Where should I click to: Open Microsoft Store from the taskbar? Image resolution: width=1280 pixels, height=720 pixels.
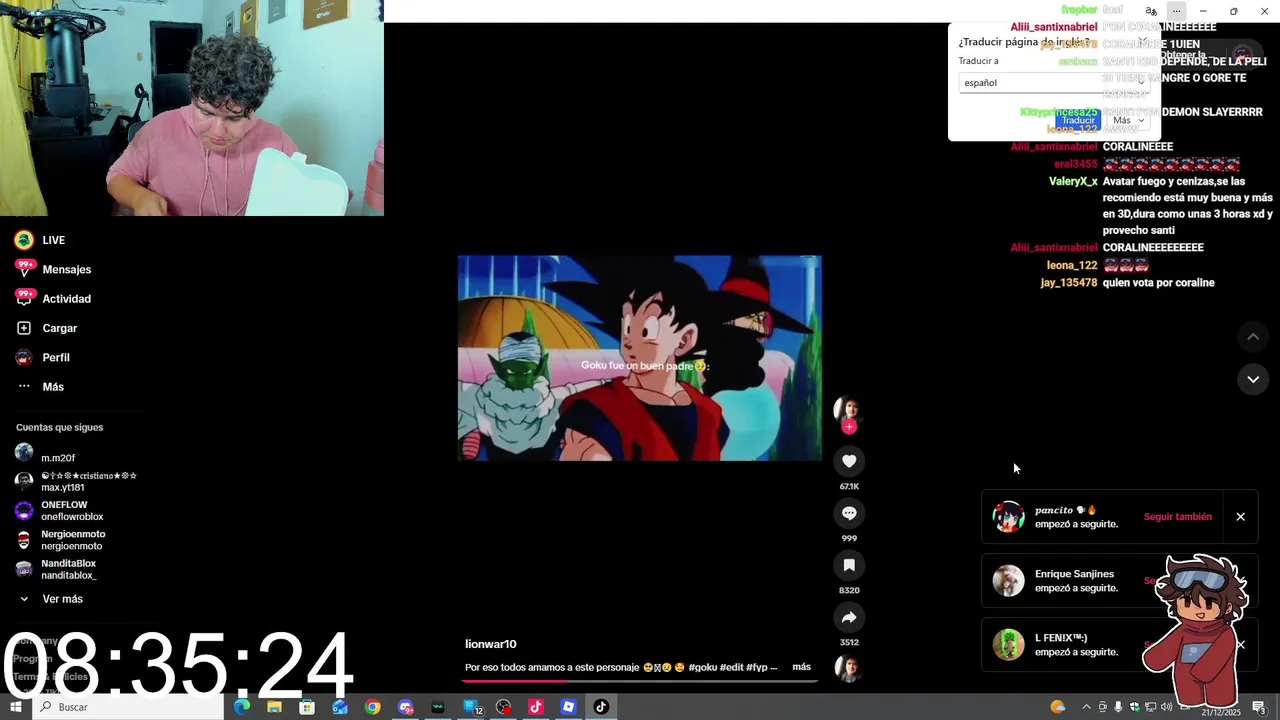coord(307,707)
